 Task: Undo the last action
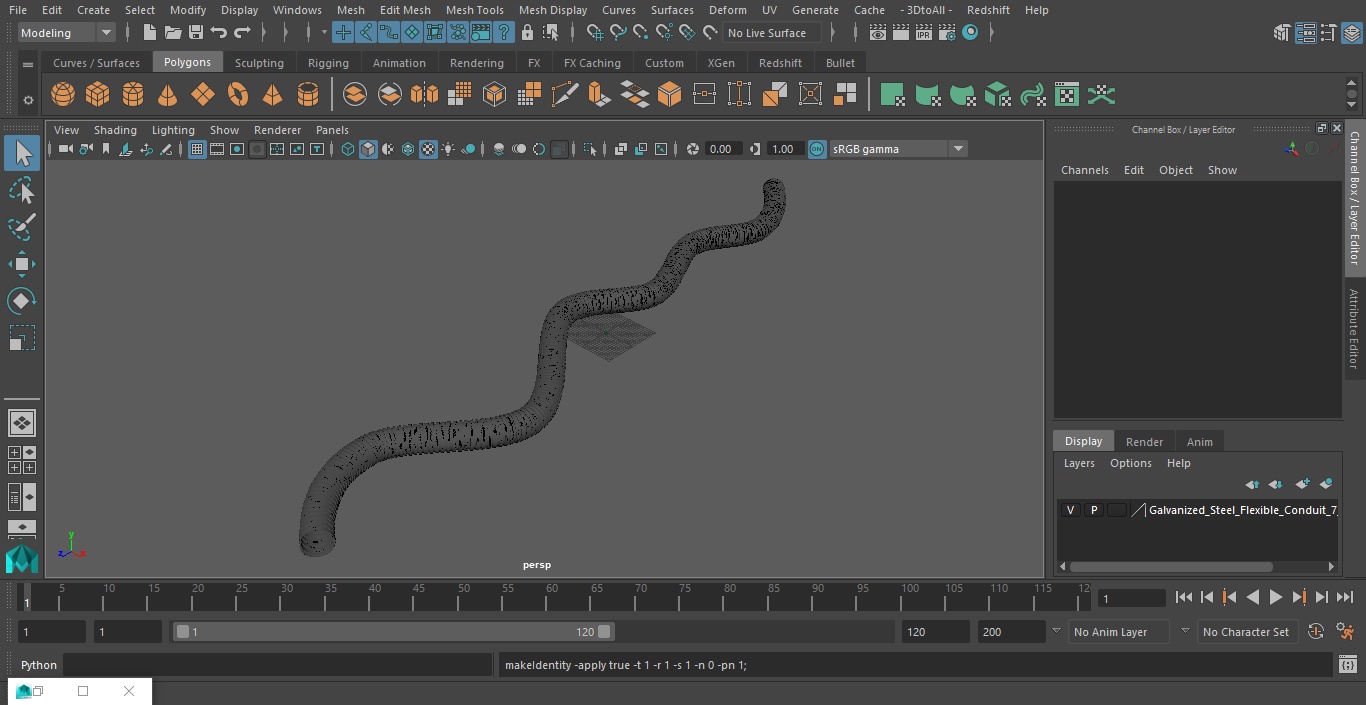[x=219, y=33]
